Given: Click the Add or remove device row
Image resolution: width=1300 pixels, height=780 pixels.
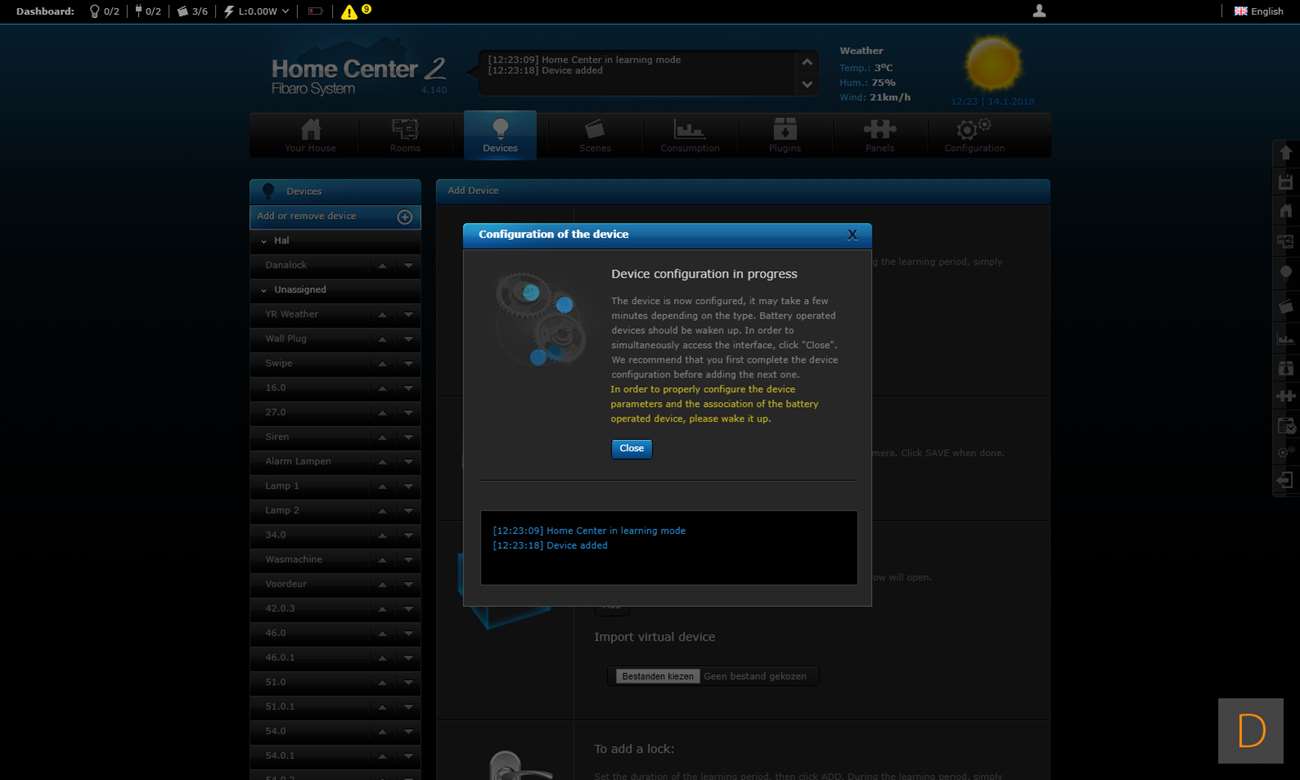Looking at the screenshot, I should (x=335, y=217).
